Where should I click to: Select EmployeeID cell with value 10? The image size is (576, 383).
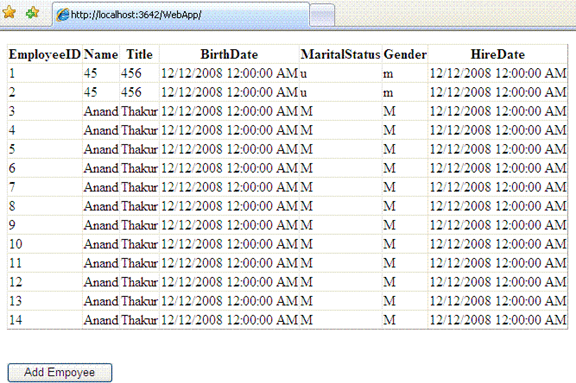tap(45, 244)
